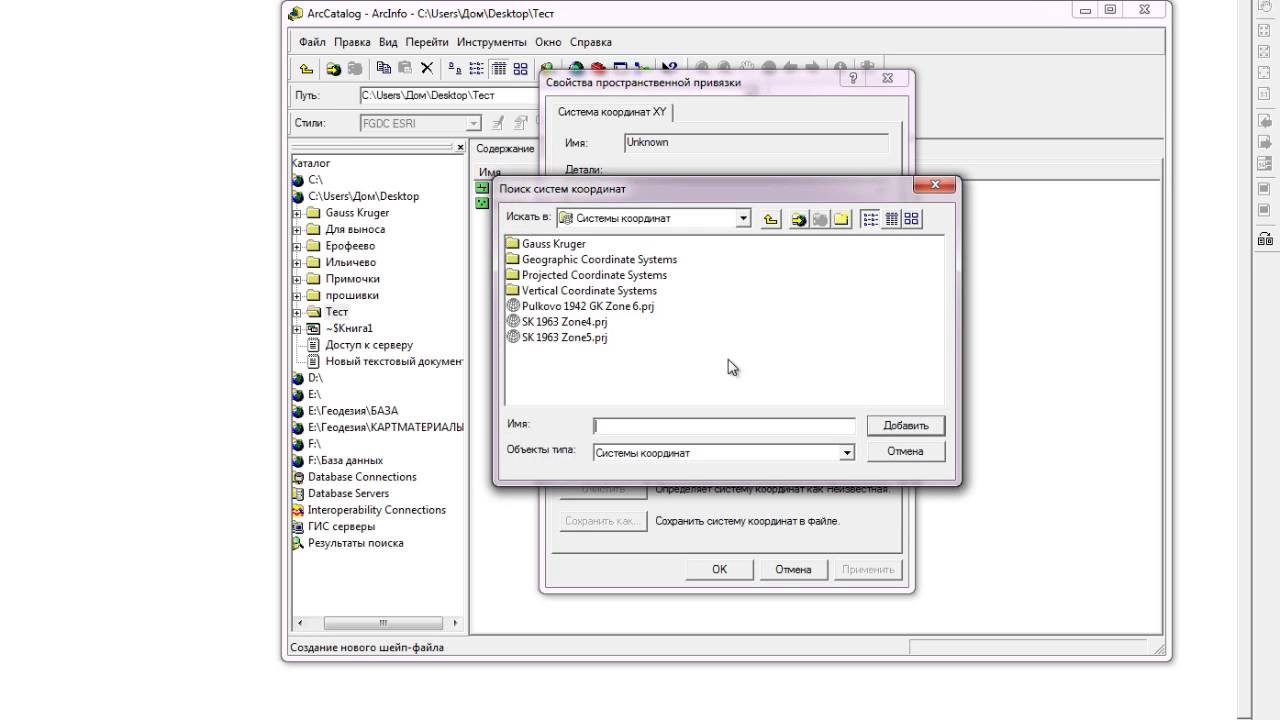Open the 'Объекты типа' type dropdown

(847, 453)
